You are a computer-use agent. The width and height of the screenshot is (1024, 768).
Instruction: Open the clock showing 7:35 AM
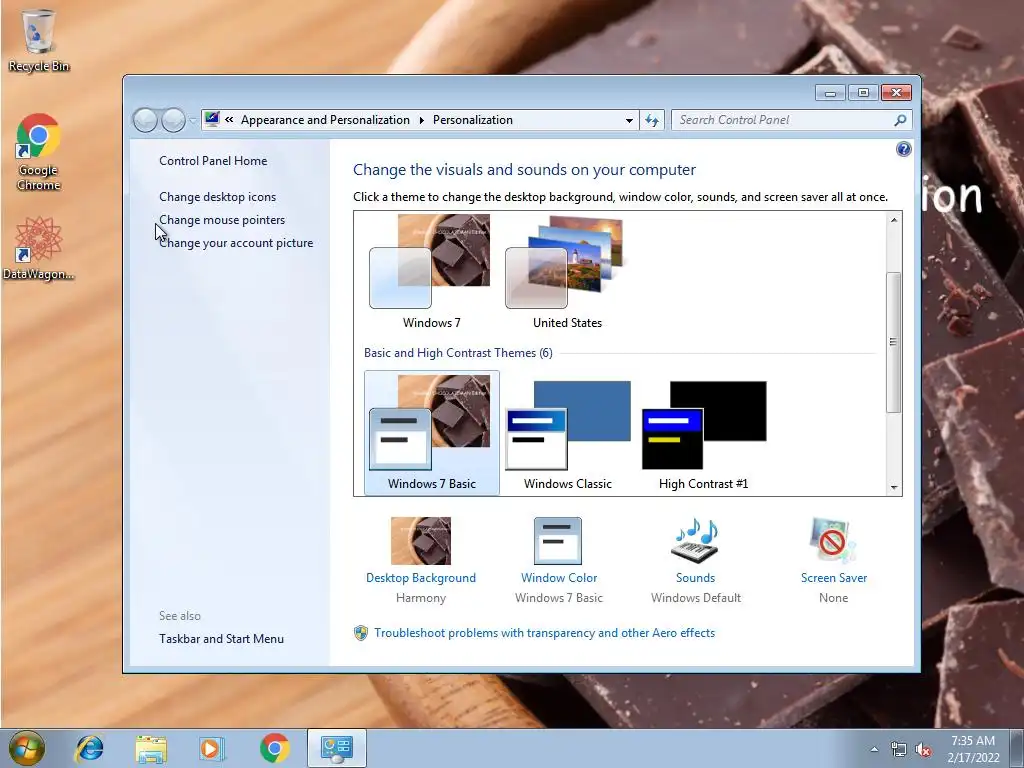[973, 748]
